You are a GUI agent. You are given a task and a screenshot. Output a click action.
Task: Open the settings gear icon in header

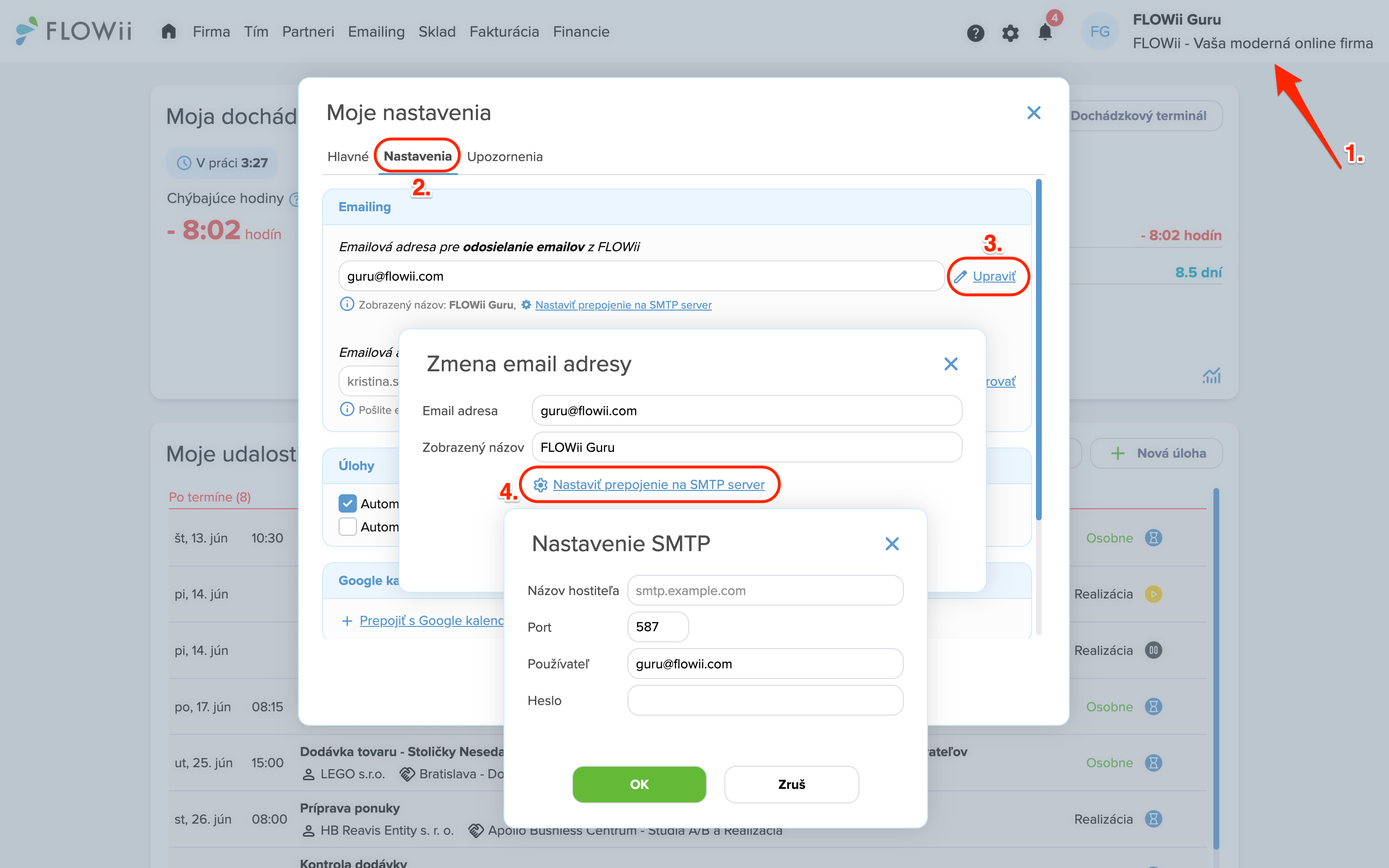(1010, 33)
